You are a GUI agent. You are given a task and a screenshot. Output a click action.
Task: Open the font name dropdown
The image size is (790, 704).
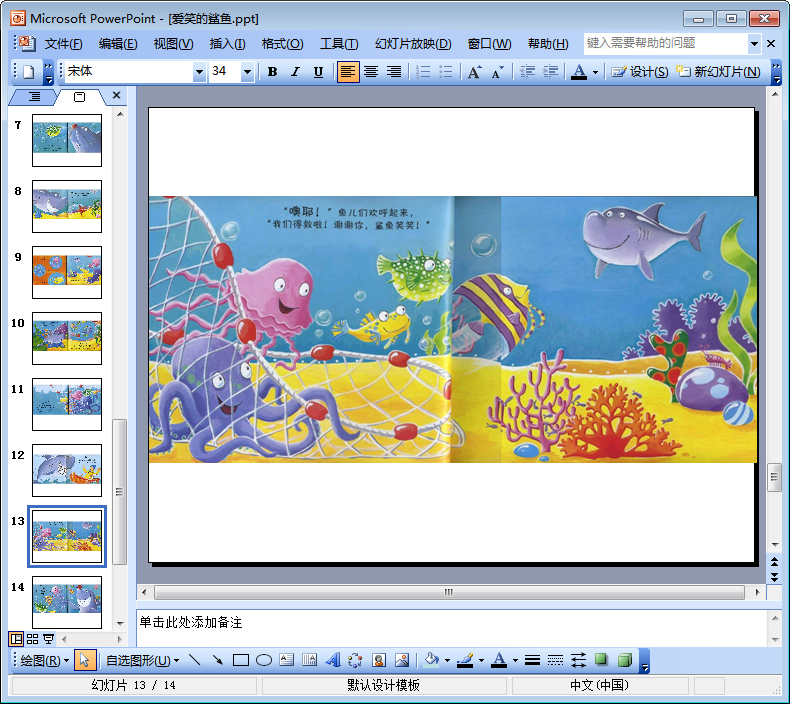[x=200, y=72]
